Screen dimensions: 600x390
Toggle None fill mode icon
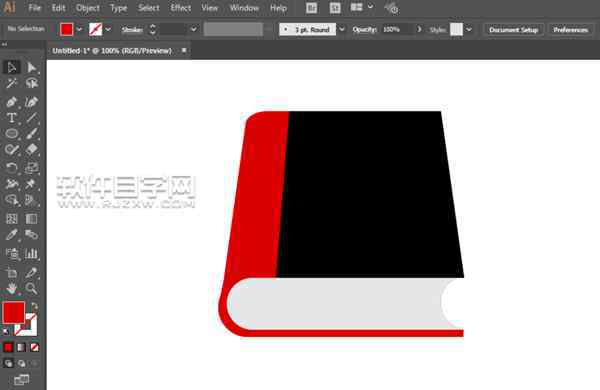34,347
